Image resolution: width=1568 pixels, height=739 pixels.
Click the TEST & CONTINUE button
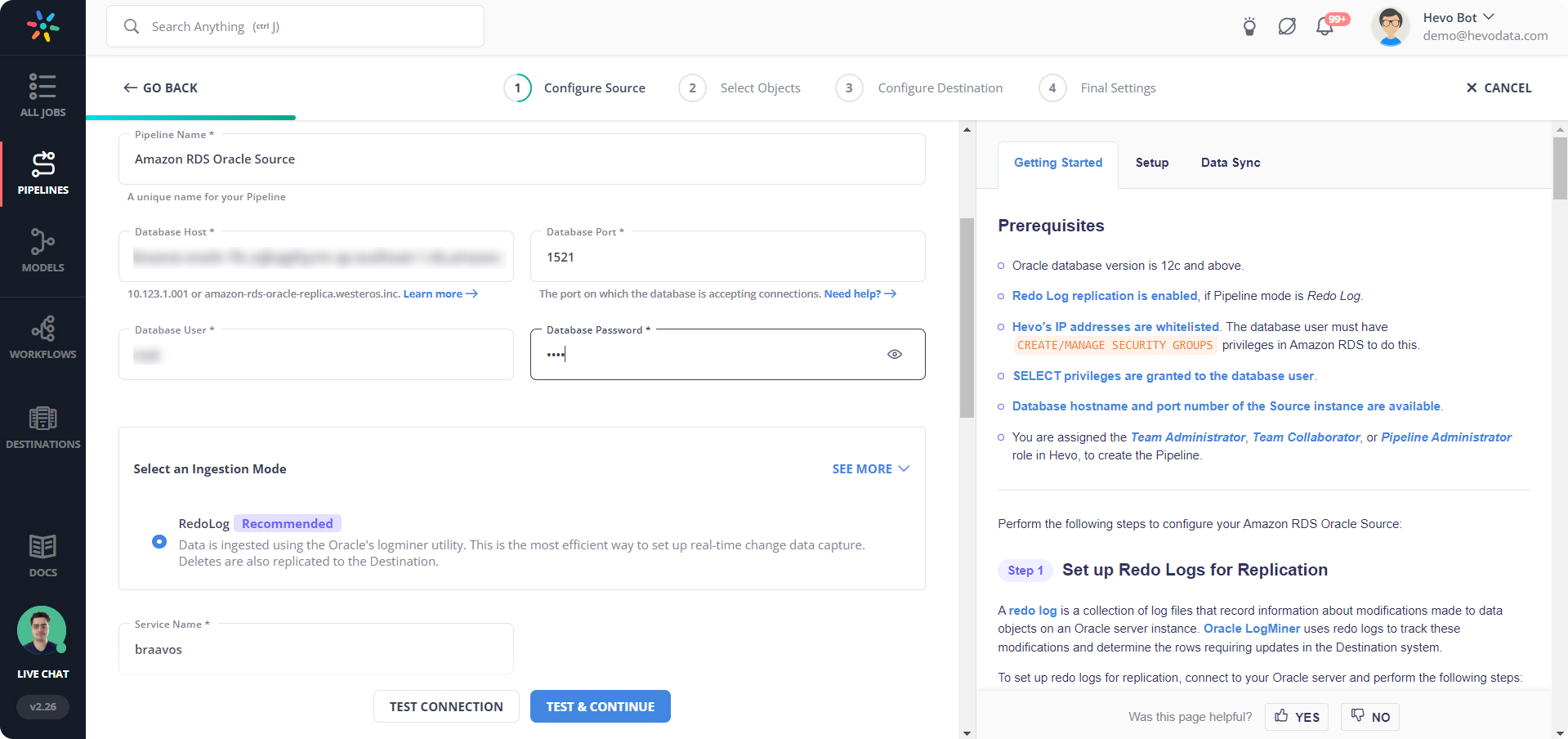(x=600, y=705)
